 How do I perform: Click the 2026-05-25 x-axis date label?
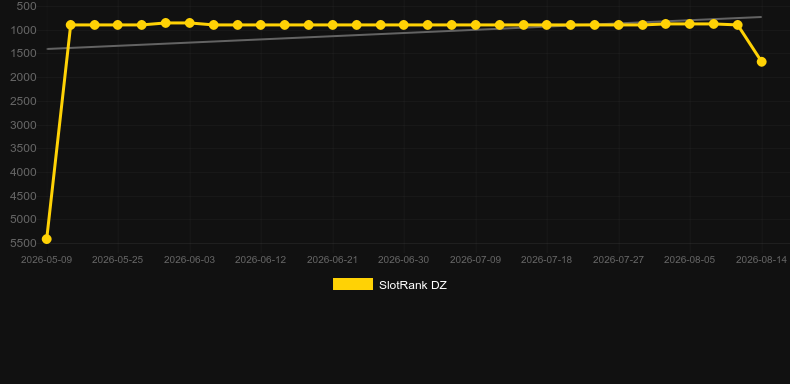click(x=117, y=260)
